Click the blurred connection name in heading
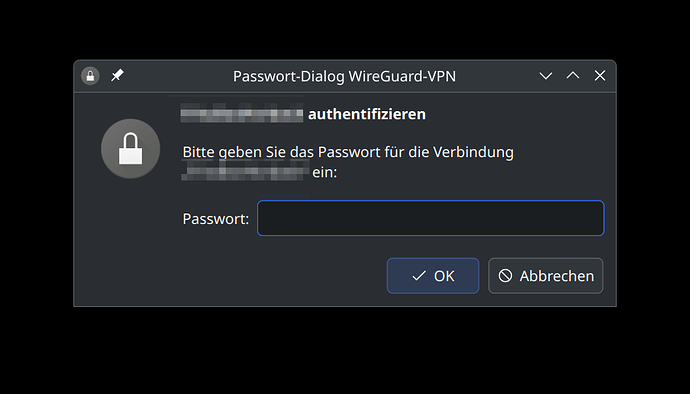The width and height of the screenshot is (690, 394). tap(242, 114)
